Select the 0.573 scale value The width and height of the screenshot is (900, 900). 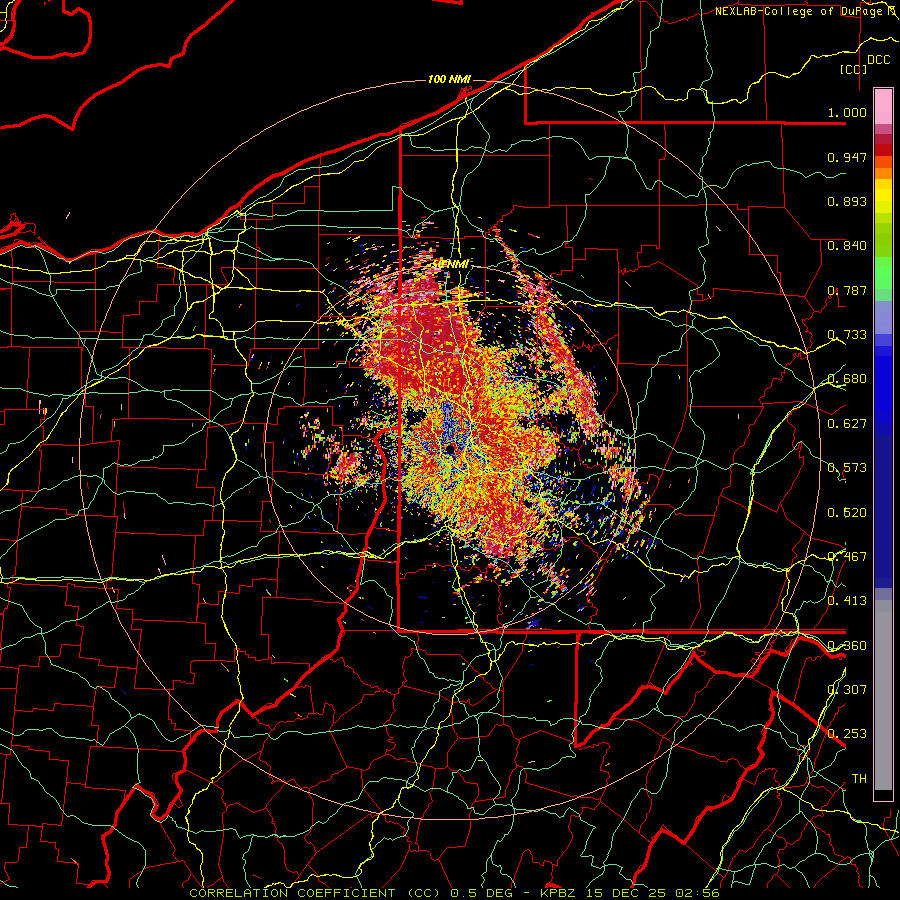847,468
